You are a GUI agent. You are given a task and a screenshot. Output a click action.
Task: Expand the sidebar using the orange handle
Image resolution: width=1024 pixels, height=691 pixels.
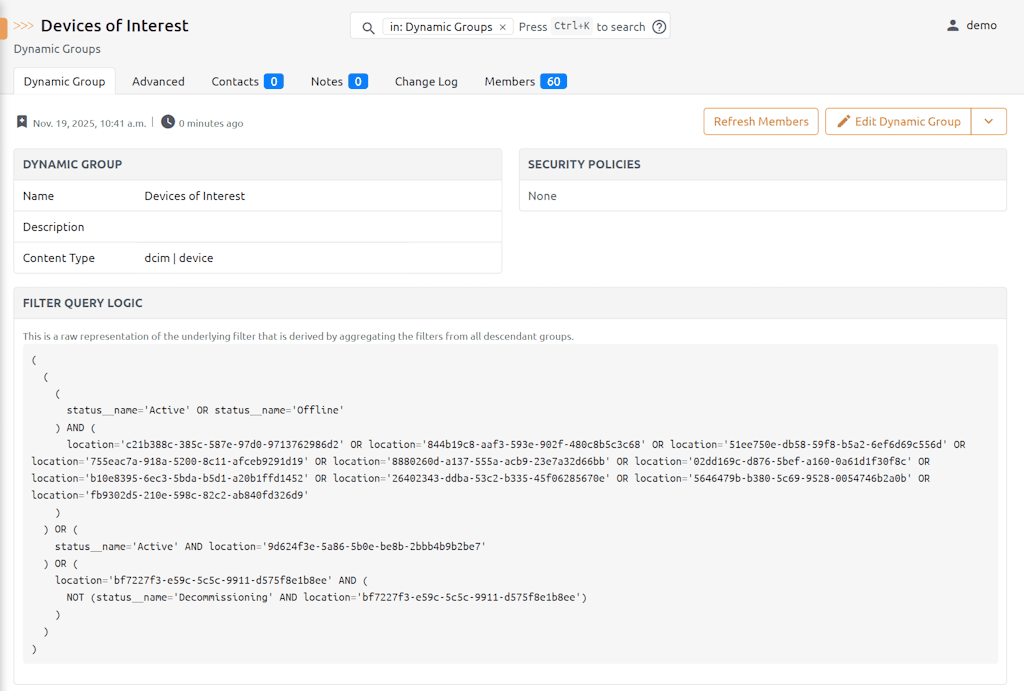tap(3, 27)
